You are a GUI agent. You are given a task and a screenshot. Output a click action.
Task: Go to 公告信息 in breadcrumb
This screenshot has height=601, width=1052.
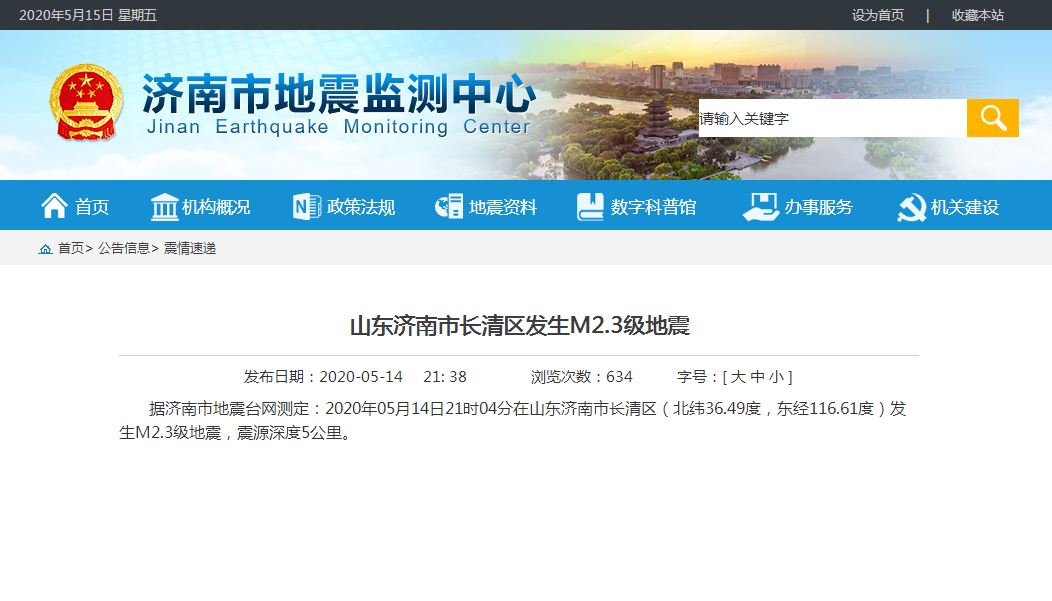click(x=124, y=248)
